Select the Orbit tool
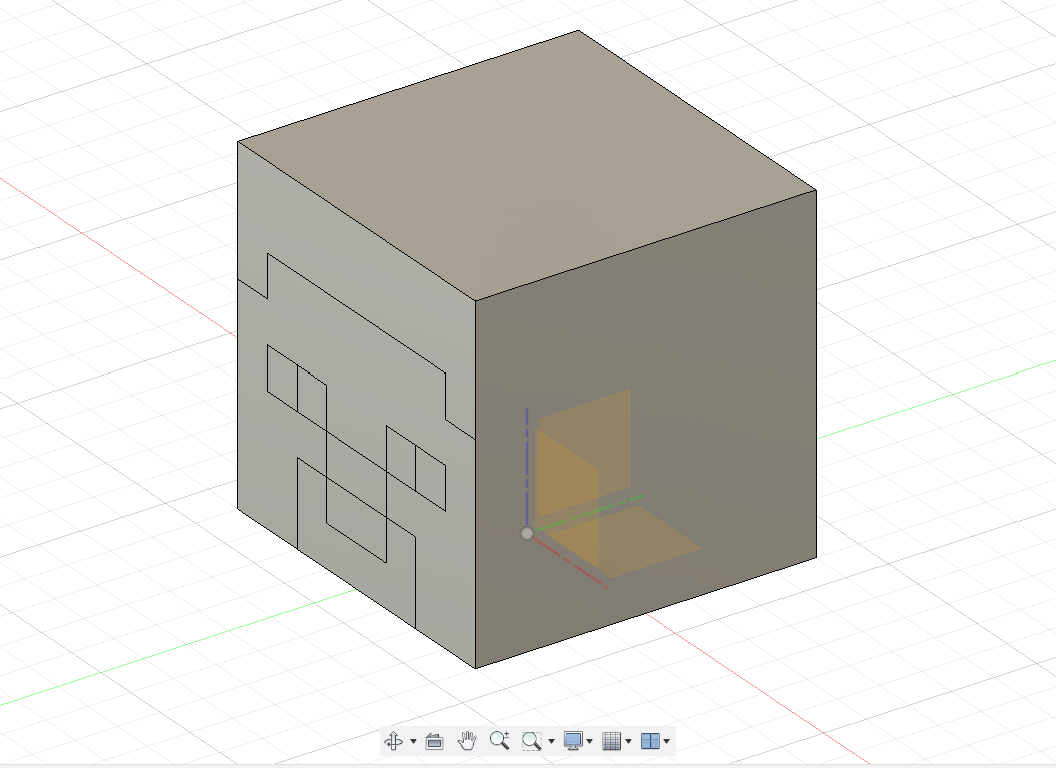This screenshot has width=1056, height=768. click(394, 741)
